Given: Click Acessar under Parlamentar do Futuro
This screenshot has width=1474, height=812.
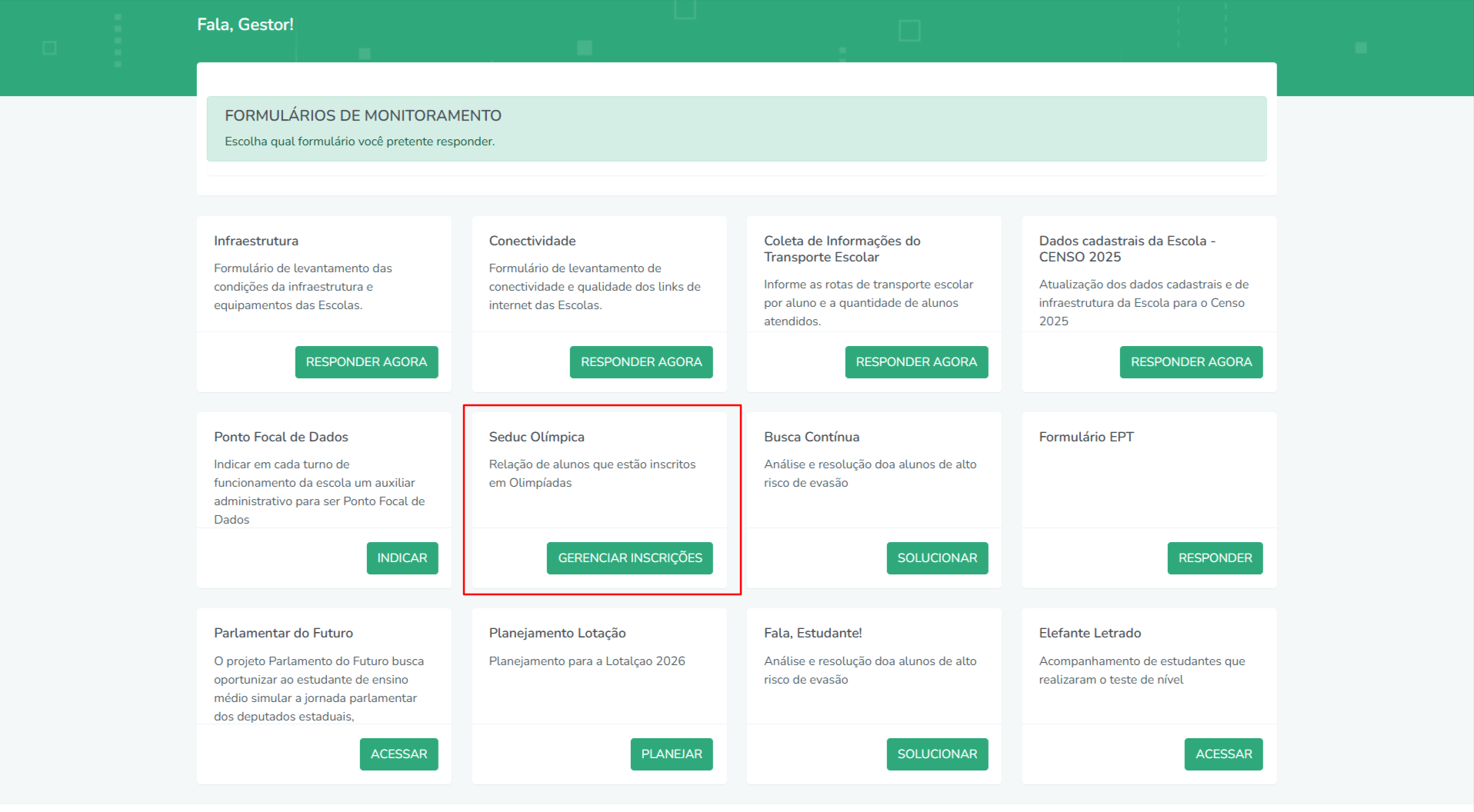Looking at the screenshot, I should point(399,754).
